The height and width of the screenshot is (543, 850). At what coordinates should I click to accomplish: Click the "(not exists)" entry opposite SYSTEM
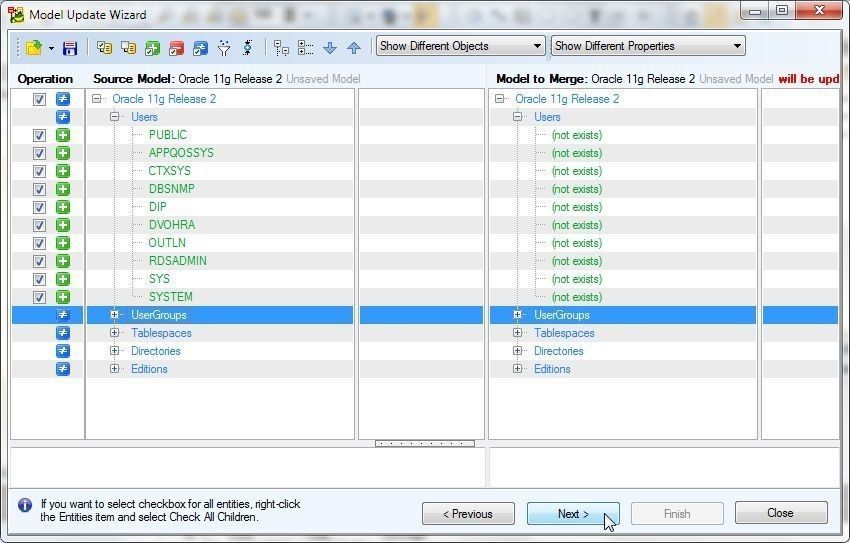(577, 297)
